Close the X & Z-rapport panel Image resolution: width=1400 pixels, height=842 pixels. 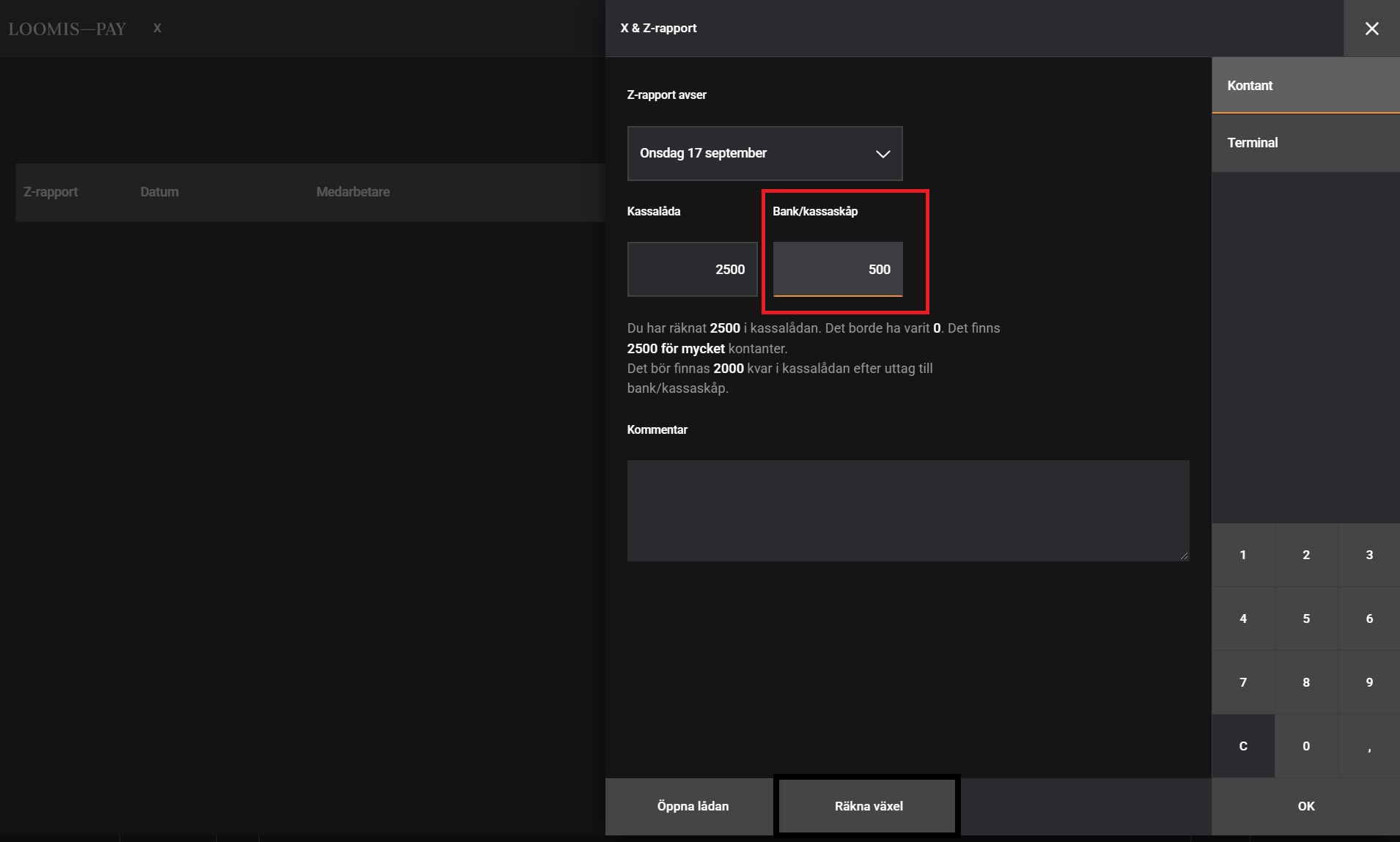click(x=1371, y=29)
